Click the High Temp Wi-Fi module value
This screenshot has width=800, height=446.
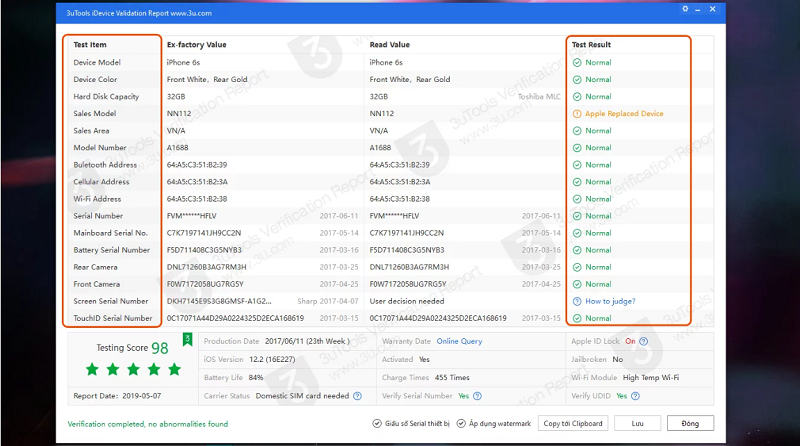[651, 378]
